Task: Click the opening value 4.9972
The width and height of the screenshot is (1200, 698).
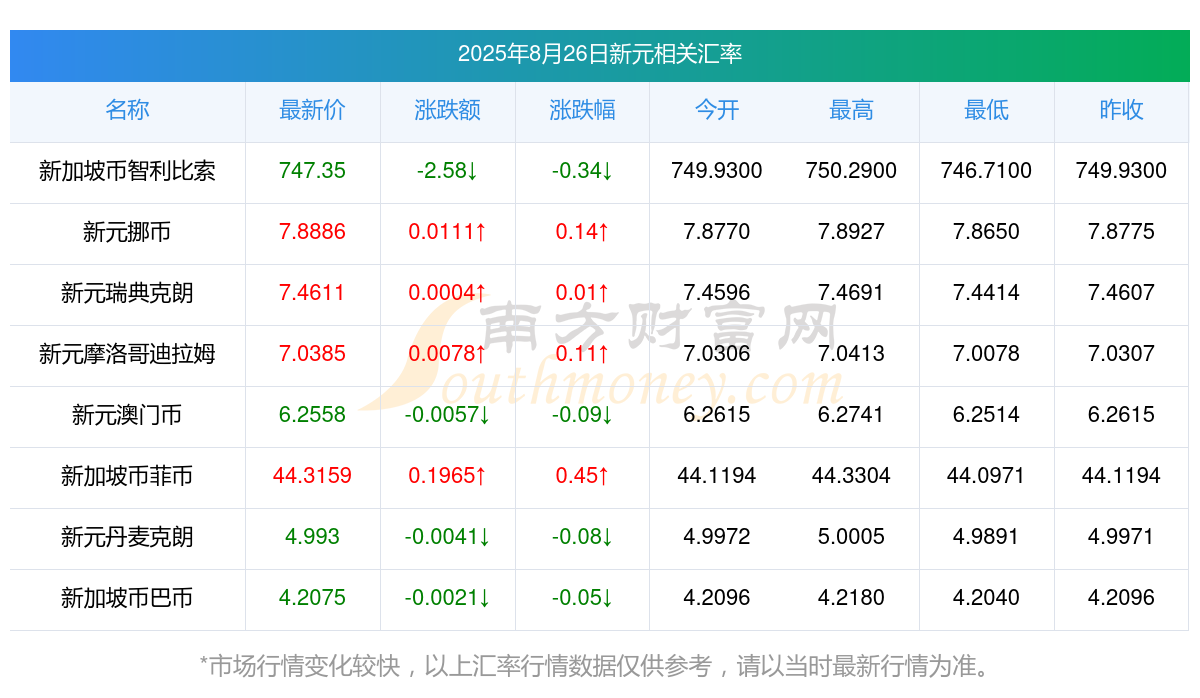Action: [717, 537]
